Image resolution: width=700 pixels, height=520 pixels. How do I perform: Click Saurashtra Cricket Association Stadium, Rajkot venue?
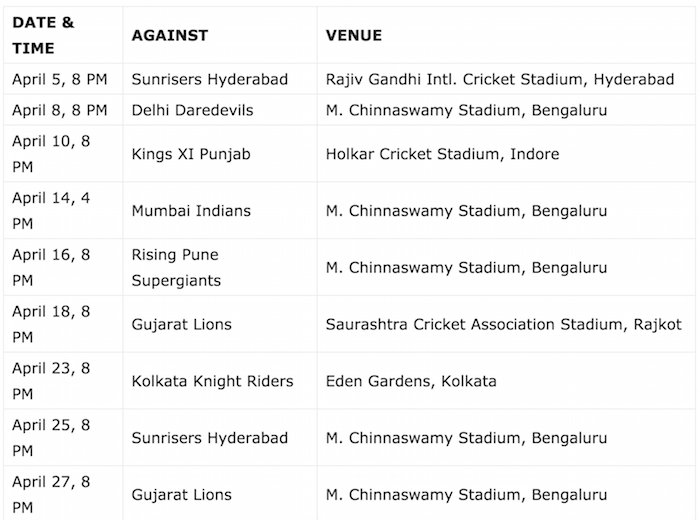504,324
